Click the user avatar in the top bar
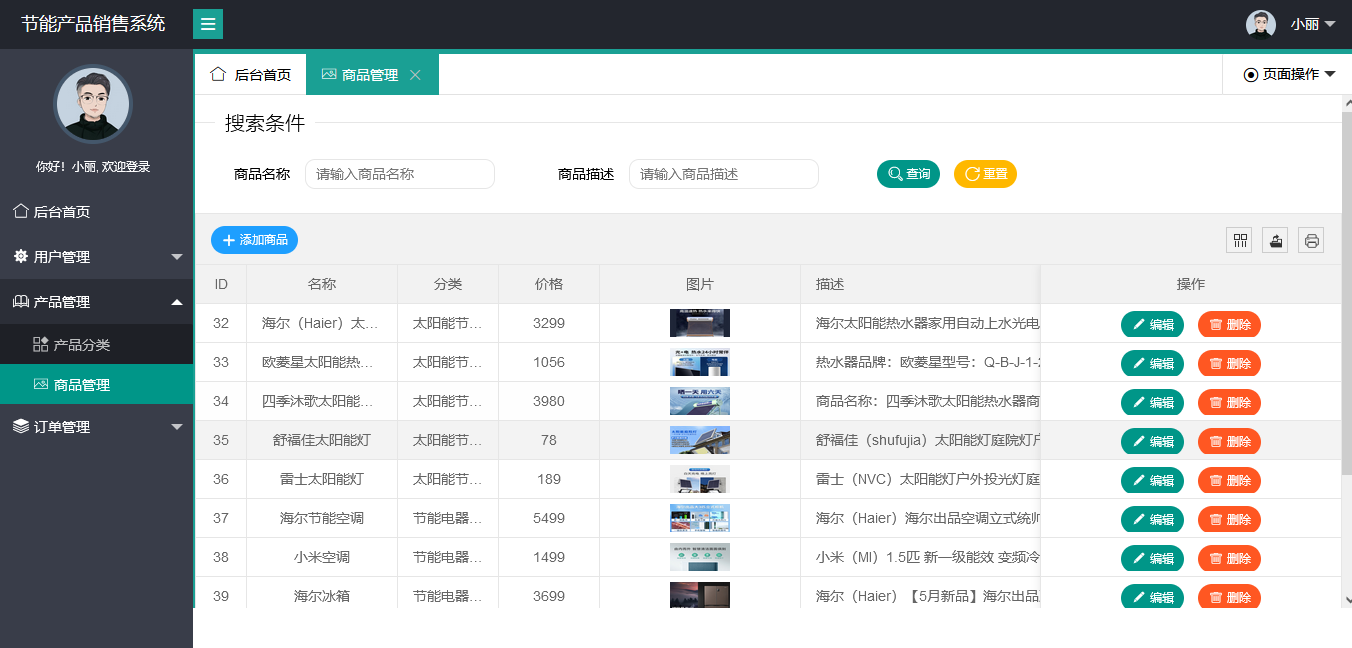 (x=1260, y=24)
